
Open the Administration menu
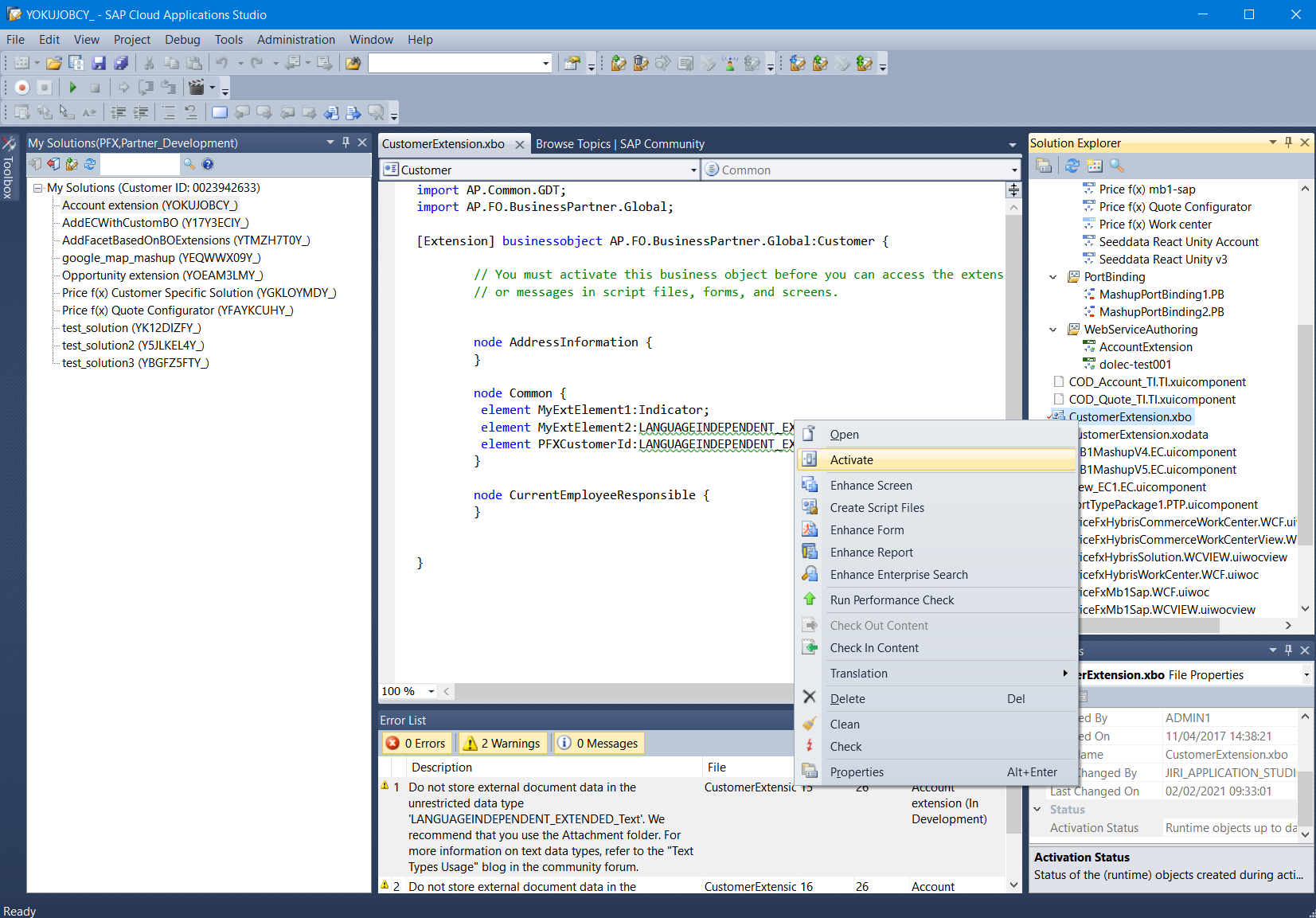click(x=295, y=40)
